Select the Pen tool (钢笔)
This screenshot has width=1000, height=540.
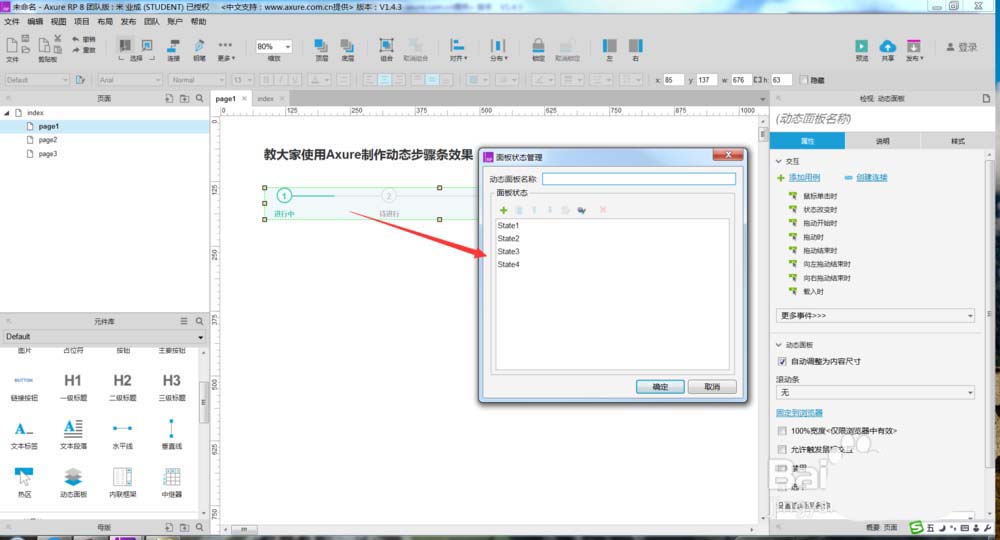200,49
